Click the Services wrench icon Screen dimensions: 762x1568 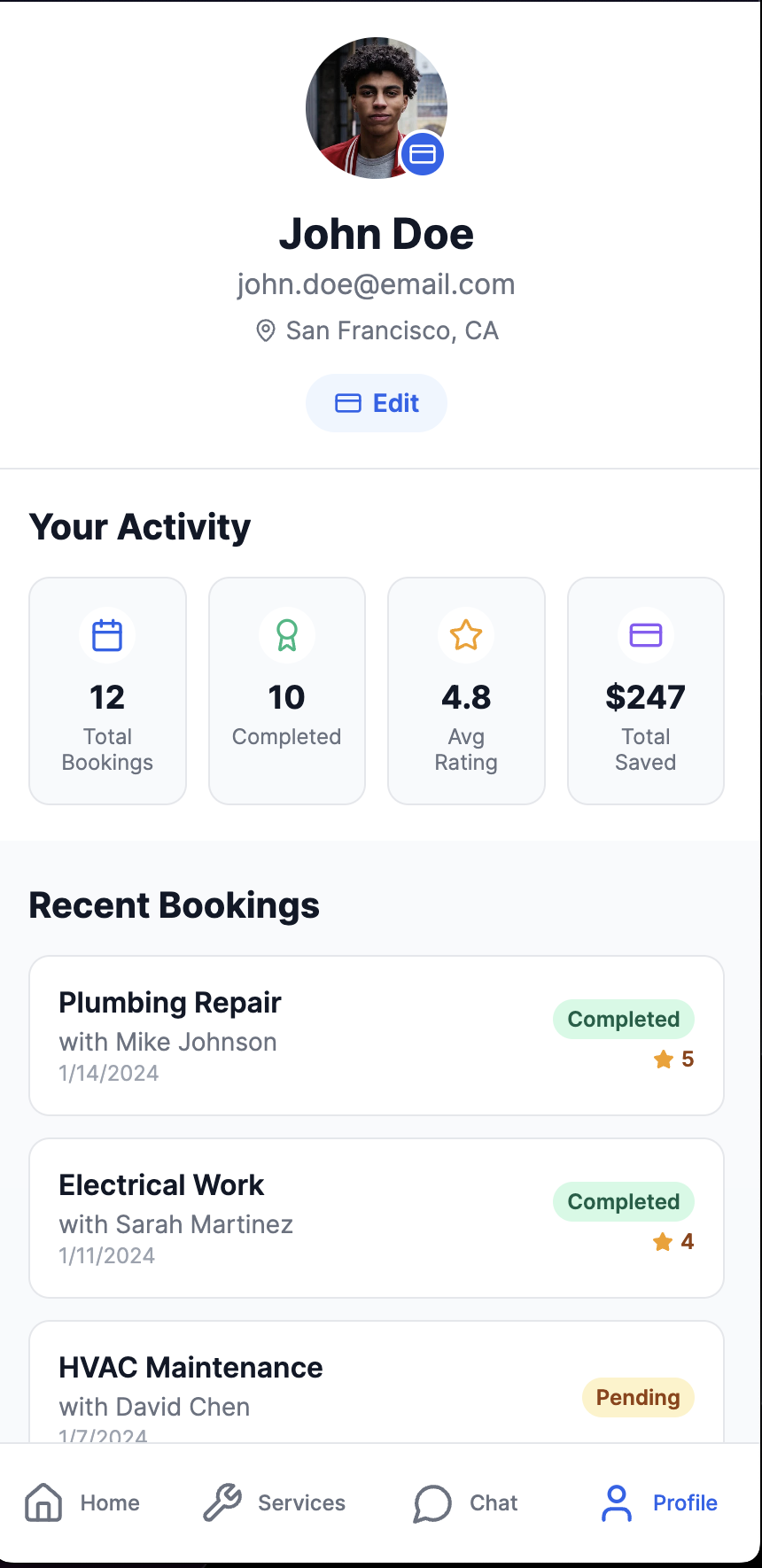(222, 1502)
